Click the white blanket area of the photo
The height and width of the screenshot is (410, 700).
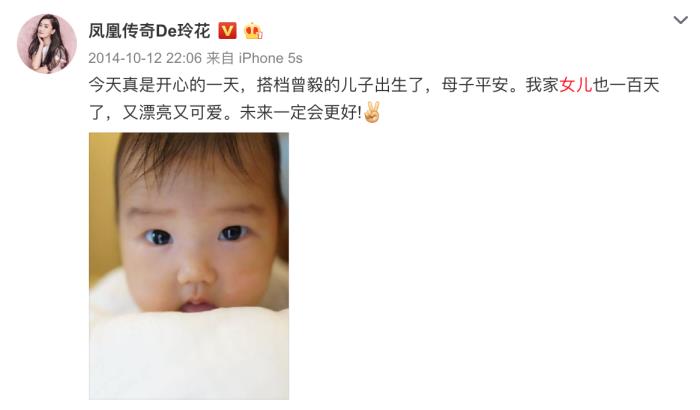point(189,353)
